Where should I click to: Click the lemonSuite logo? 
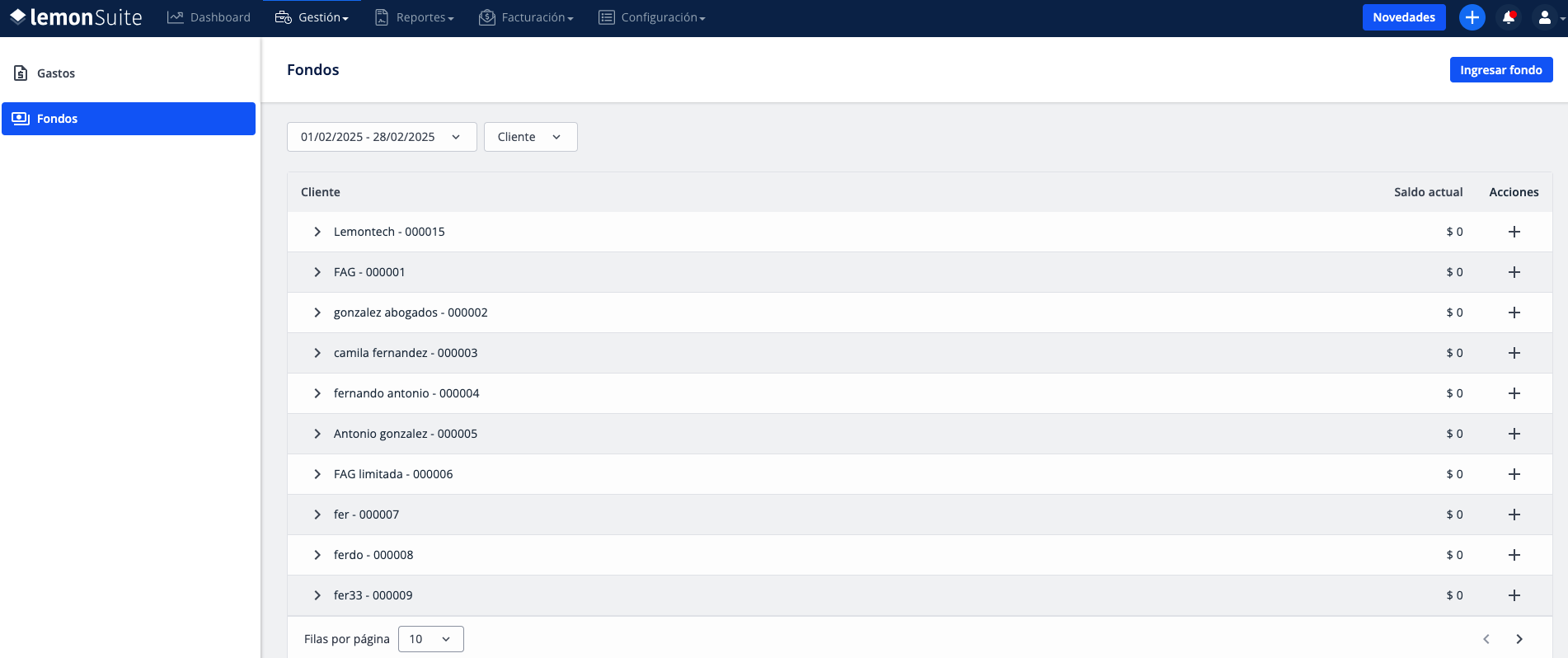[x=76, y=17]
